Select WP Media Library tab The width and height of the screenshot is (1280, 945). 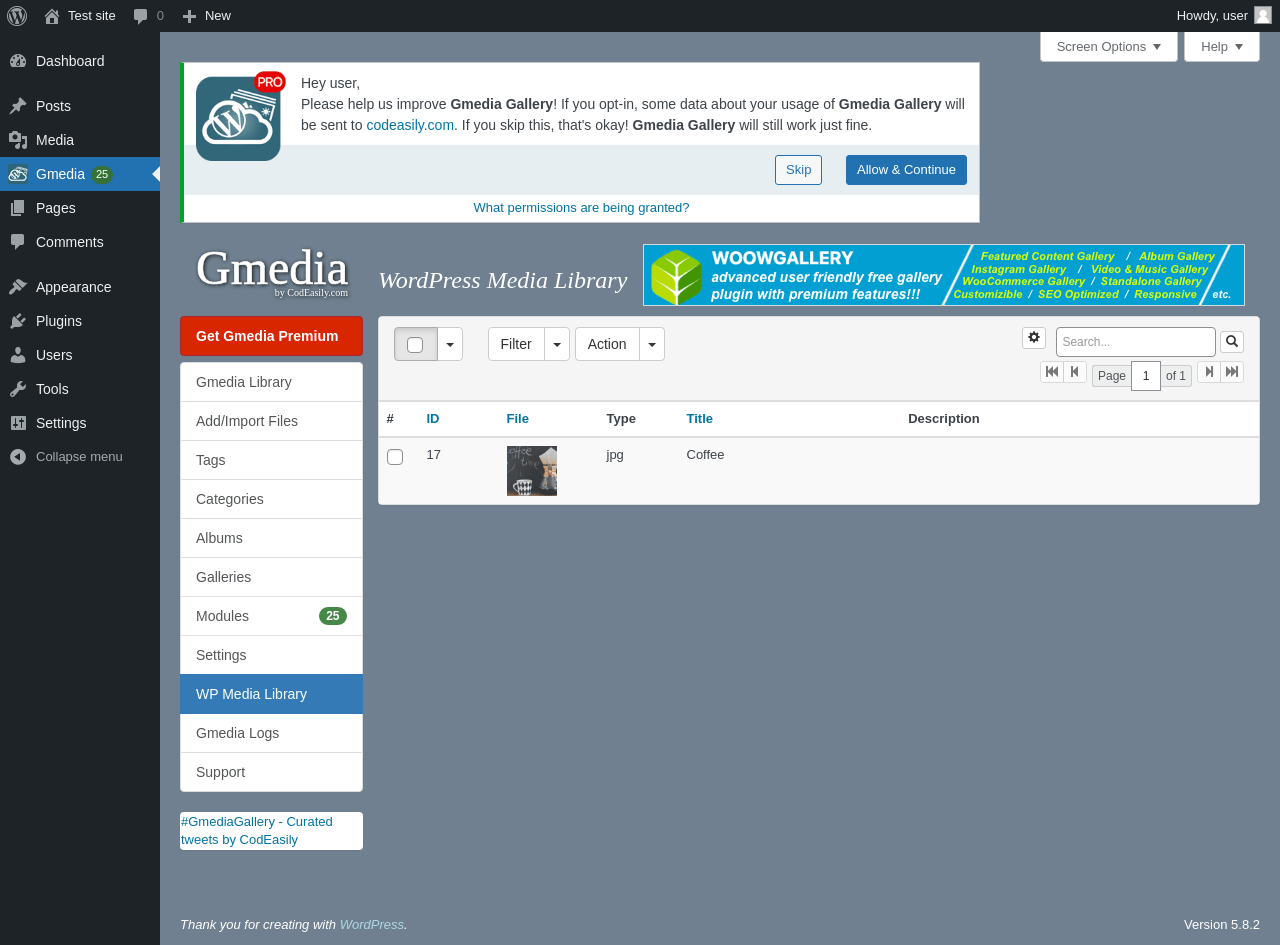[x=271, y=694]
